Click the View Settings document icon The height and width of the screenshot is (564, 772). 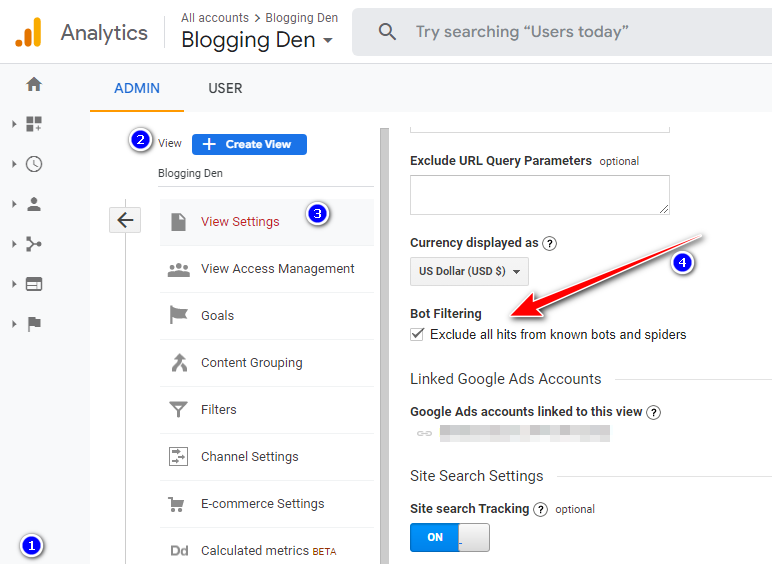pyautogui.click(x=178, y=222)
